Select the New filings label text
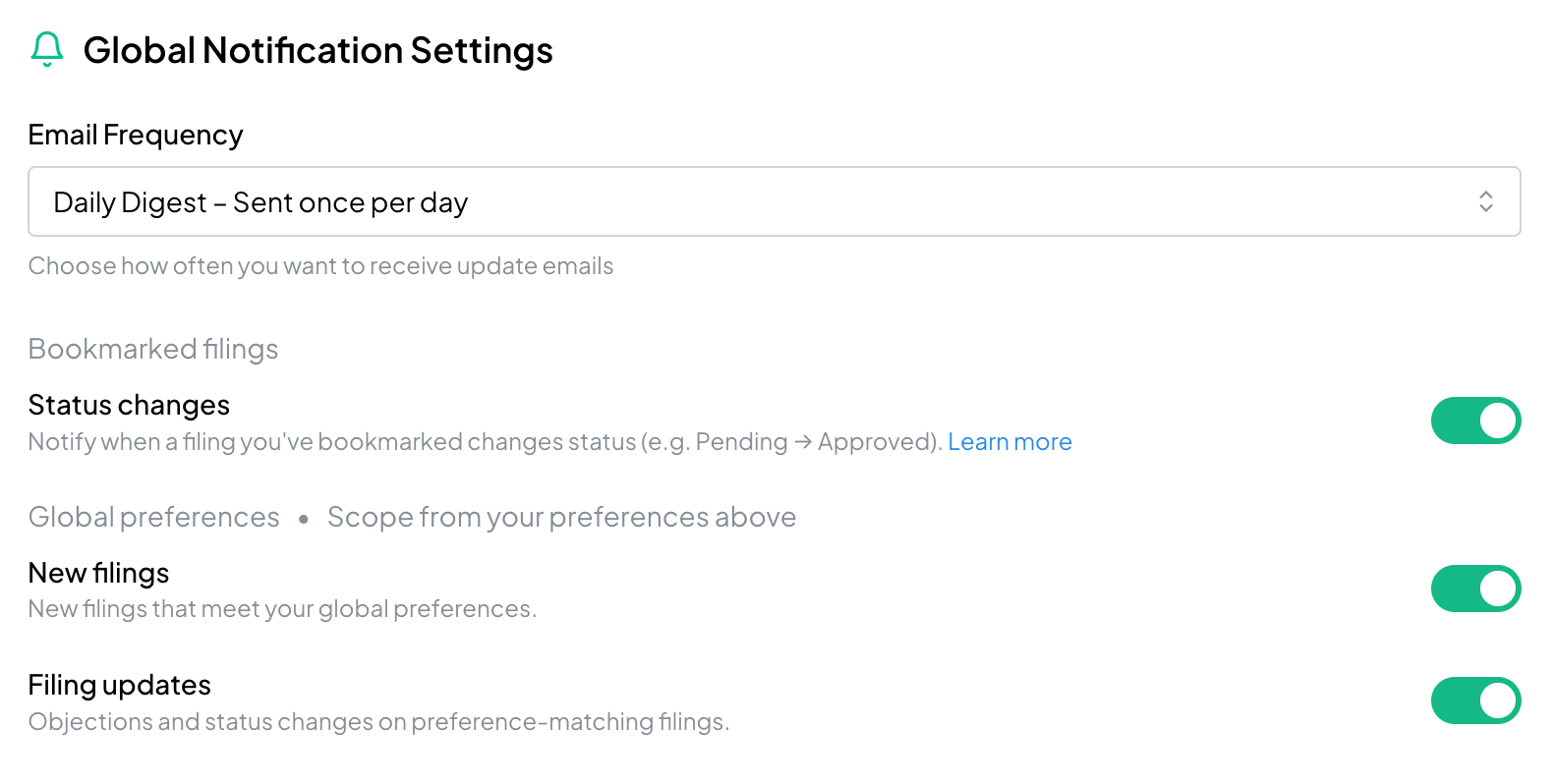 click(98, 573)
